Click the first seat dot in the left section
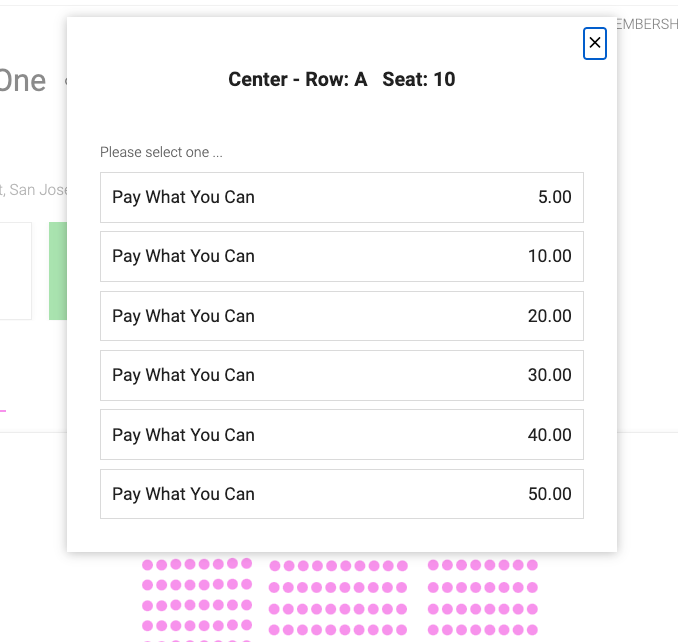 [x=147, y=565]
